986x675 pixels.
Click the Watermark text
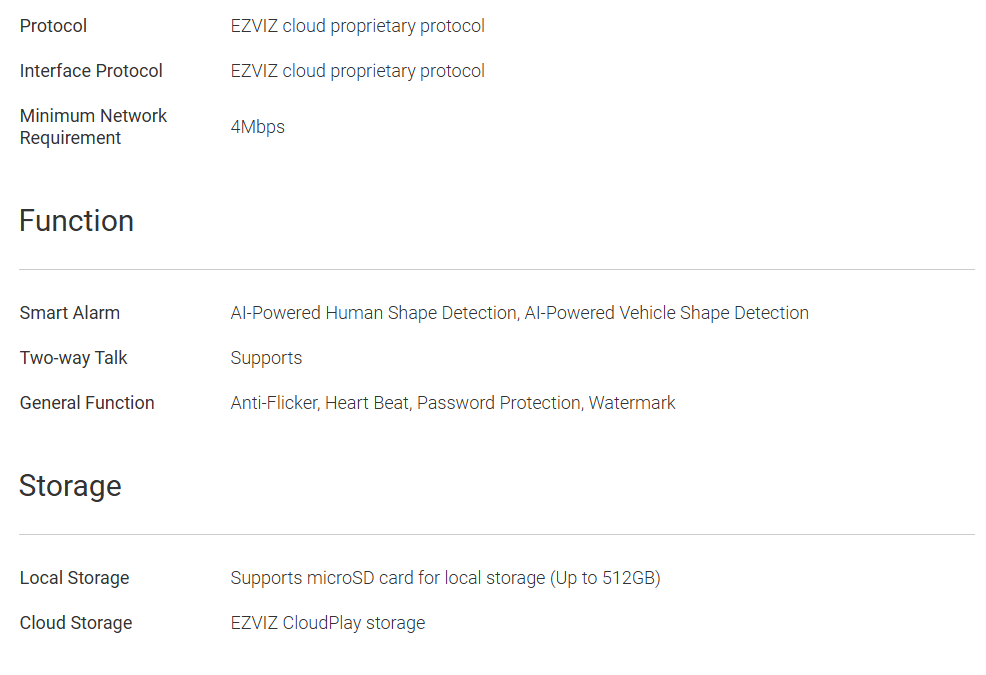point(632,403)
